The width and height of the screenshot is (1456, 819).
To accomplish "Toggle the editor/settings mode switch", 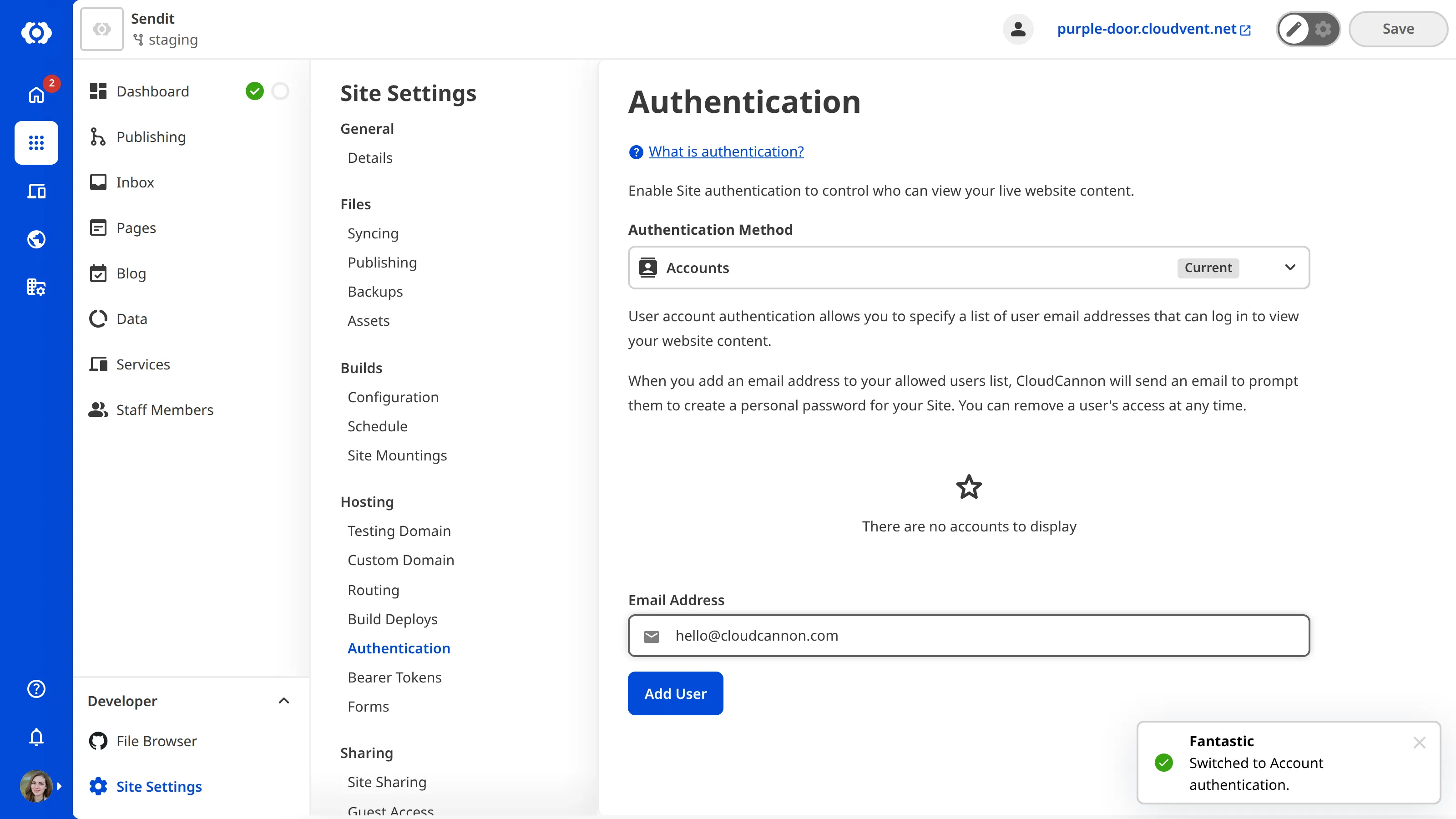I will 1308,30.
